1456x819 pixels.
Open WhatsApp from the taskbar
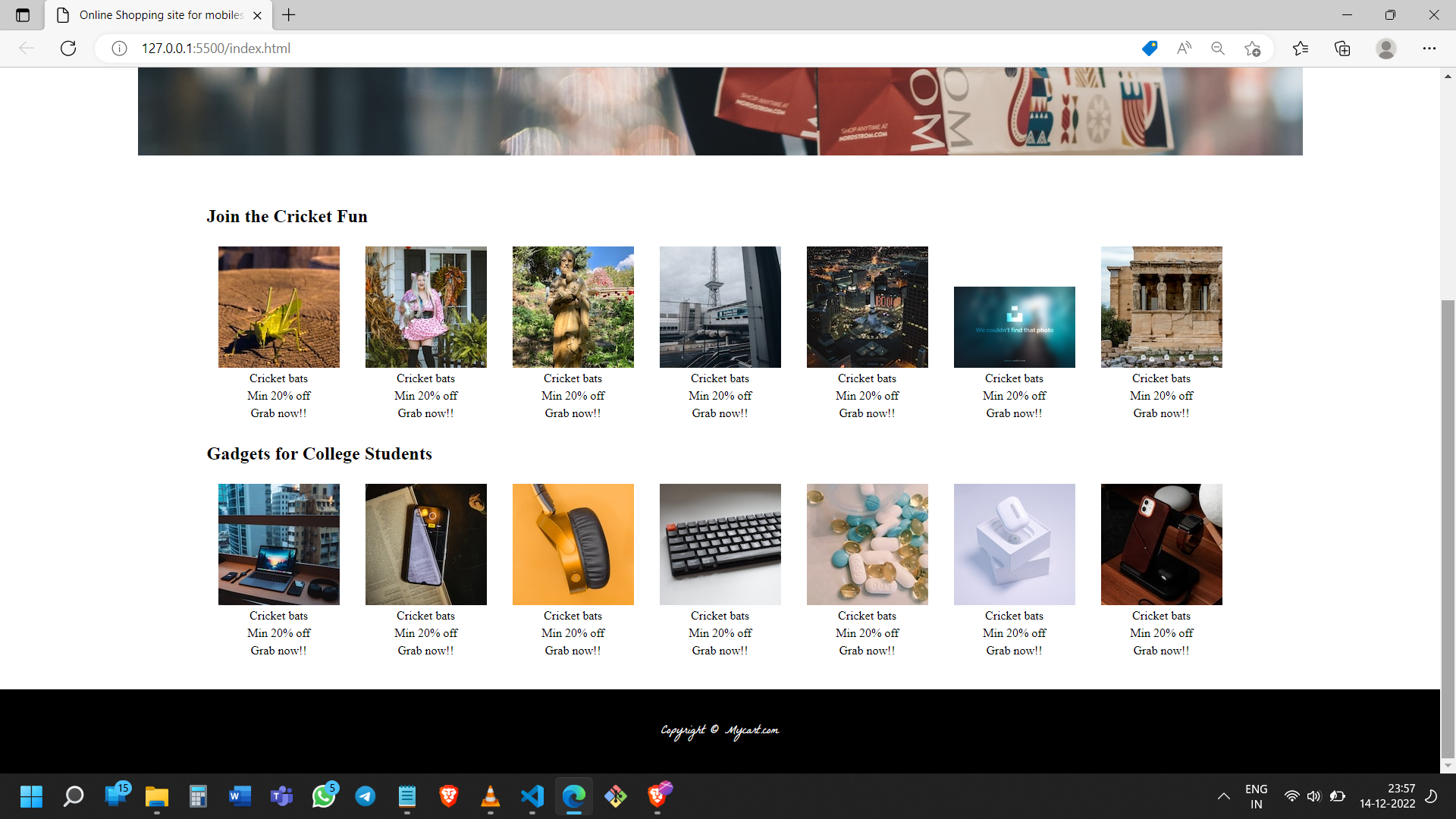click(324, 797)
